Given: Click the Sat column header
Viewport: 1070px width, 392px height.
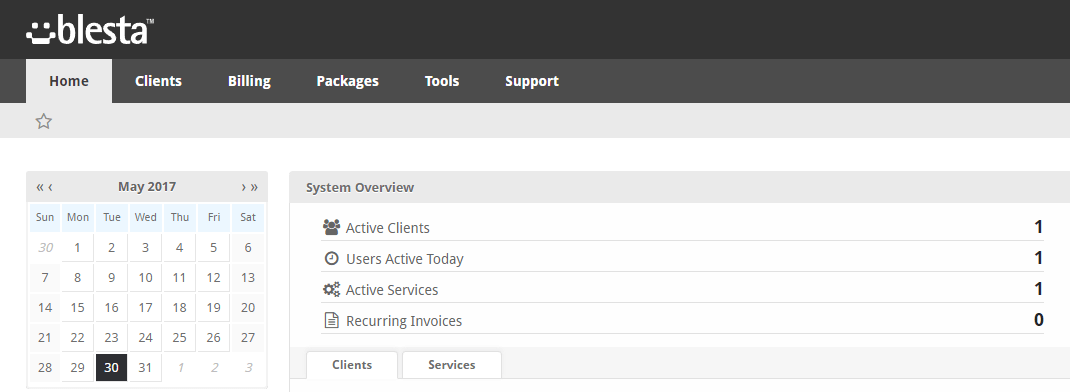Looking at the screenshot, I should 248,217.
